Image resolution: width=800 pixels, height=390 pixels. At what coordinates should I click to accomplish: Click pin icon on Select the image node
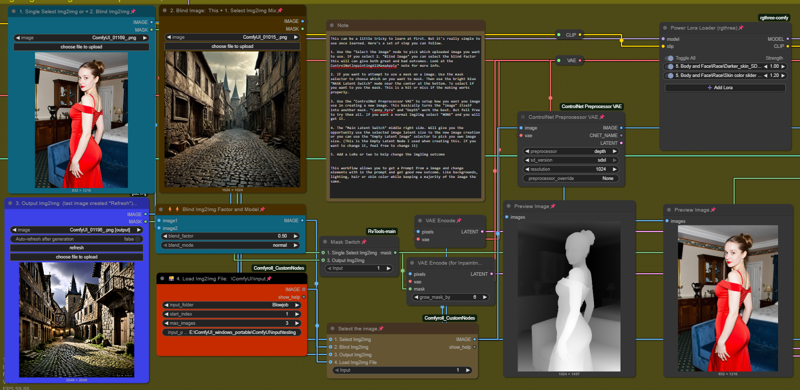click(x=381, y=328)
